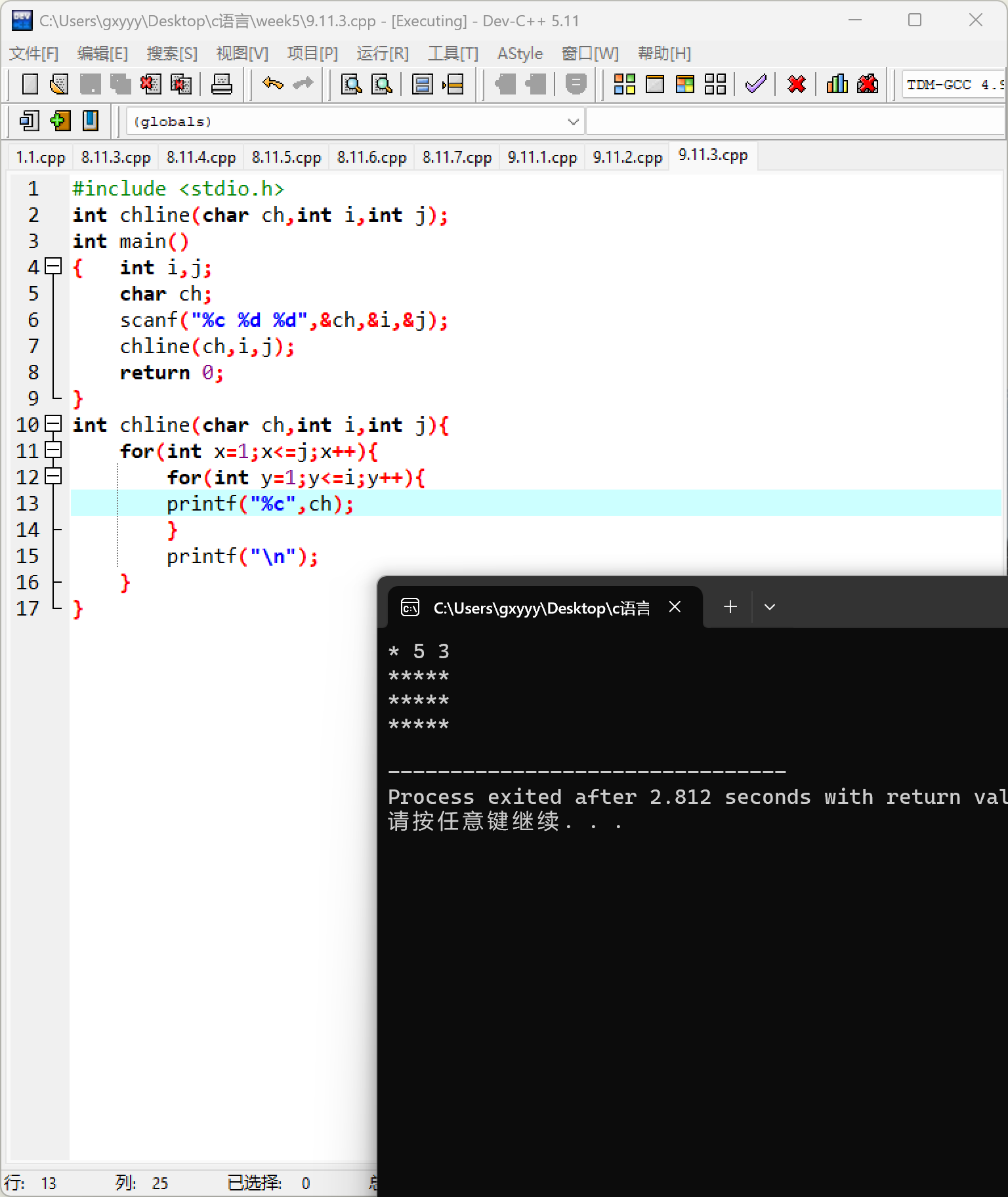The height and width of the screenshot is (1197, 1008).
Task: Click the indent left grey arrow icon
Action: tap(505, 84)
